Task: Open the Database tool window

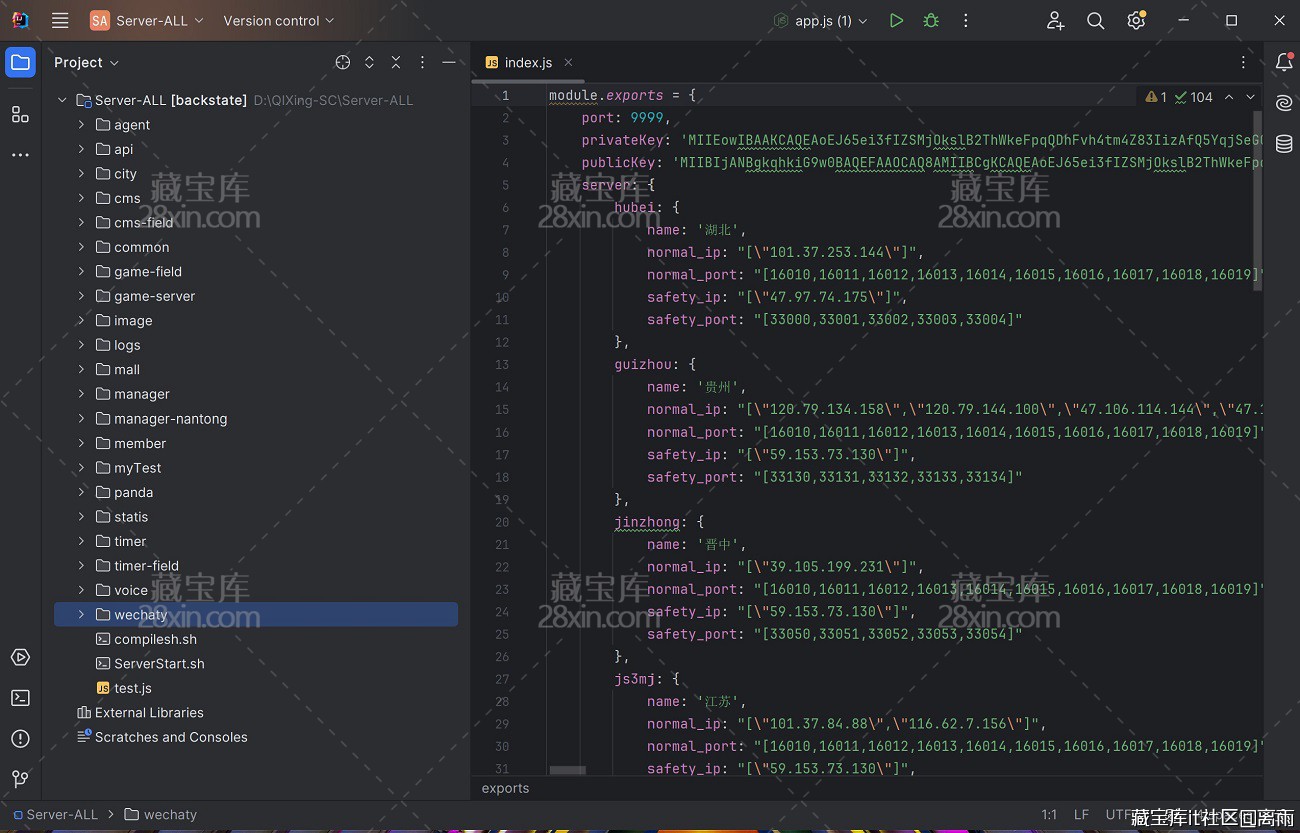Action: coord(1284,144)
